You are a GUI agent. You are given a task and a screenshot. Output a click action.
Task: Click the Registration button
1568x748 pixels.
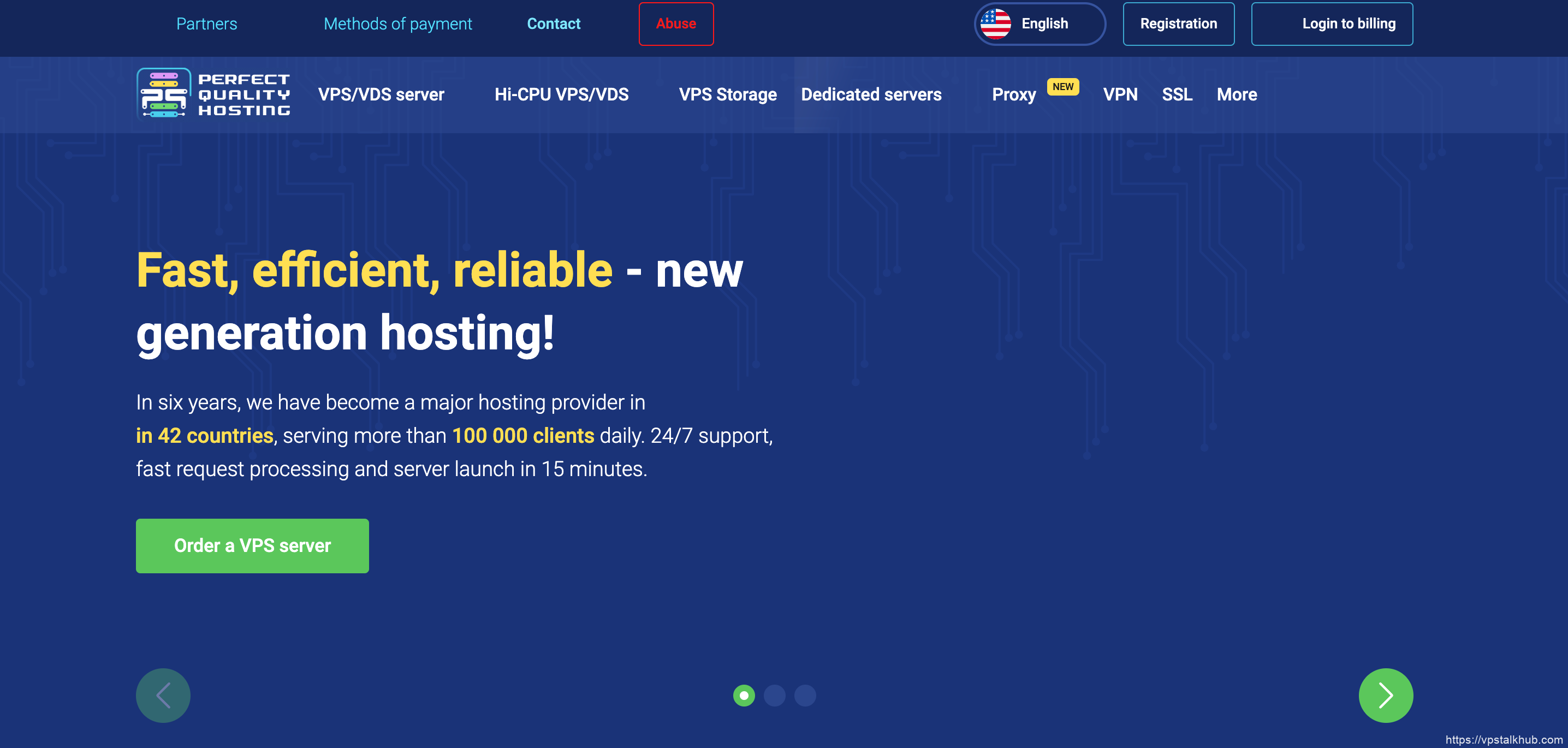1178,23
